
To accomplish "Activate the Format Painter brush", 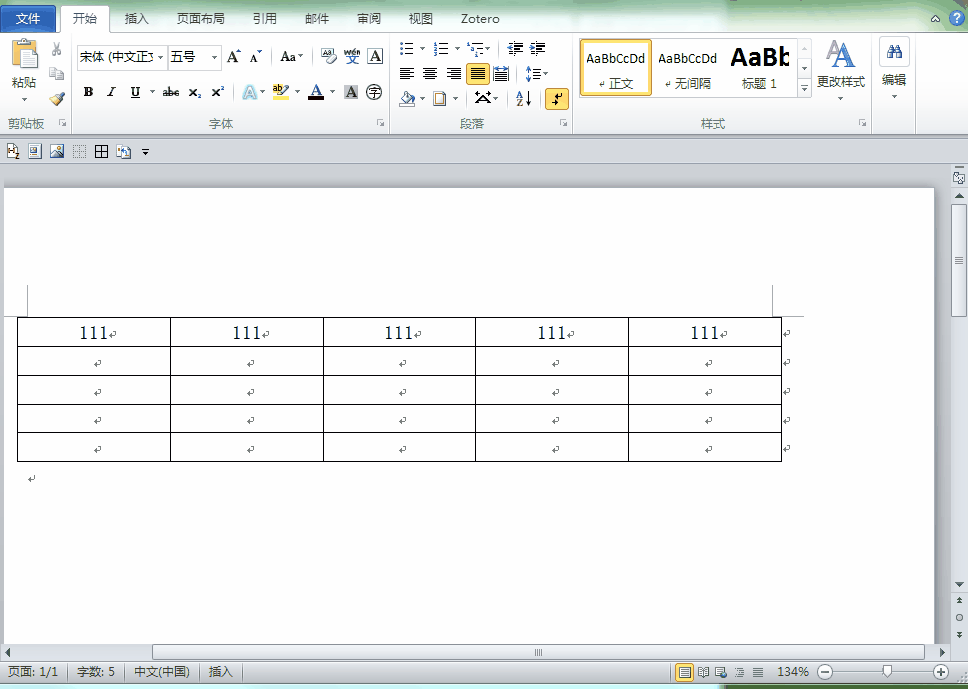I will pos(56,98).
